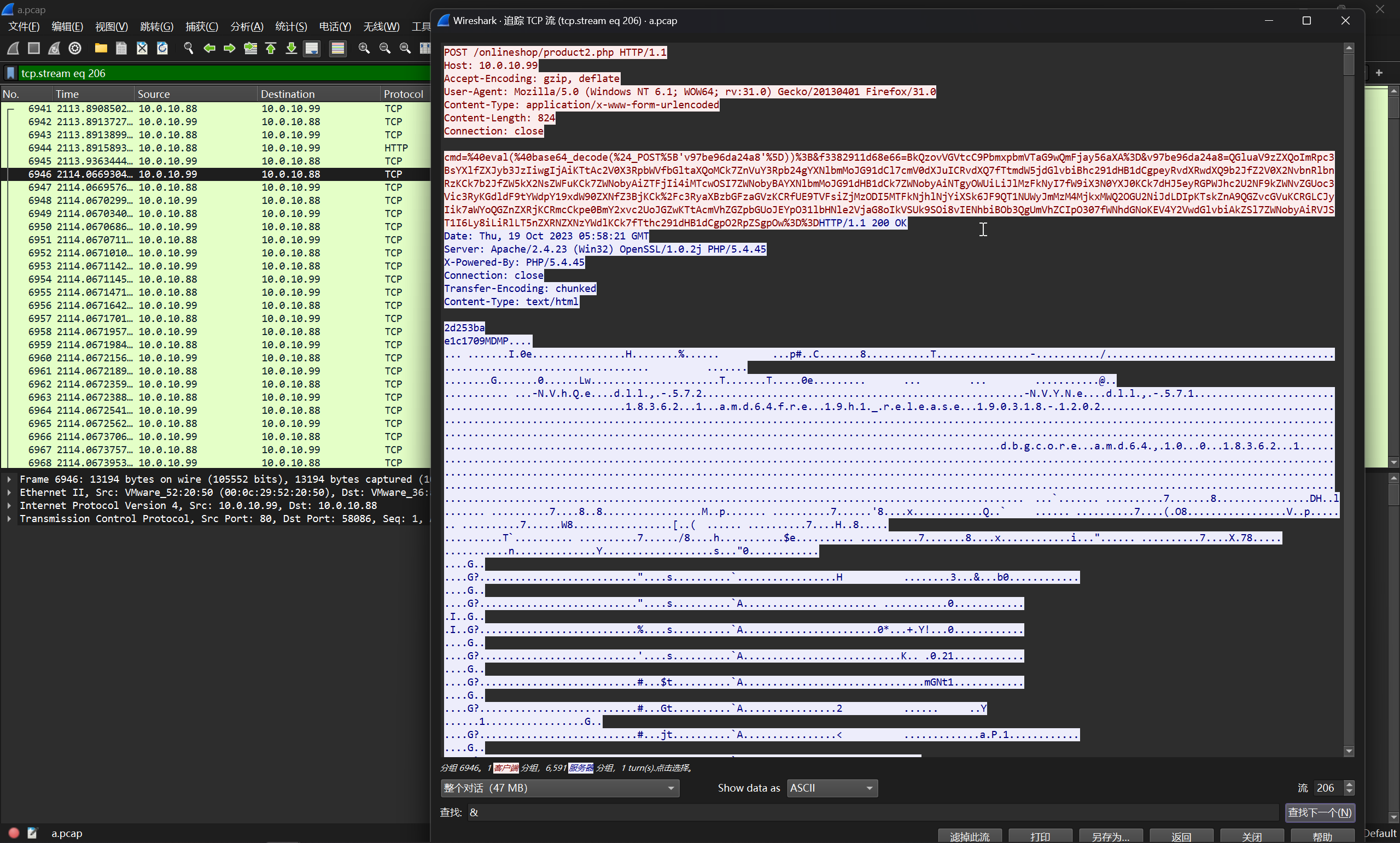Viewport: 1400px width, 843px height.
Task: Select packet 6944 HTTP row
Action: pyautogui.click(x=216, y=148)
